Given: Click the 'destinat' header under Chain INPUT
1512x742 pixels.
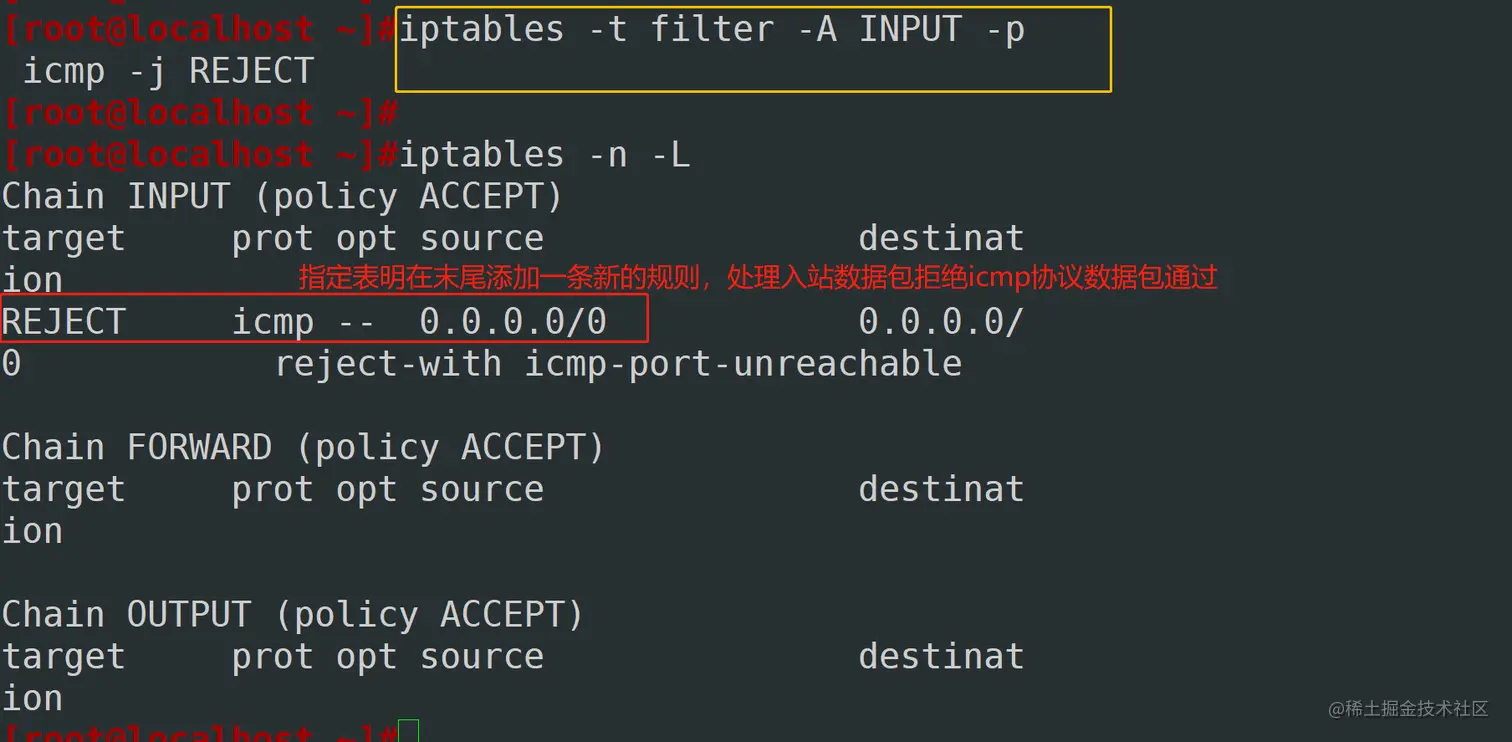Looking at the screenshot, I should (x=940, y=238).
